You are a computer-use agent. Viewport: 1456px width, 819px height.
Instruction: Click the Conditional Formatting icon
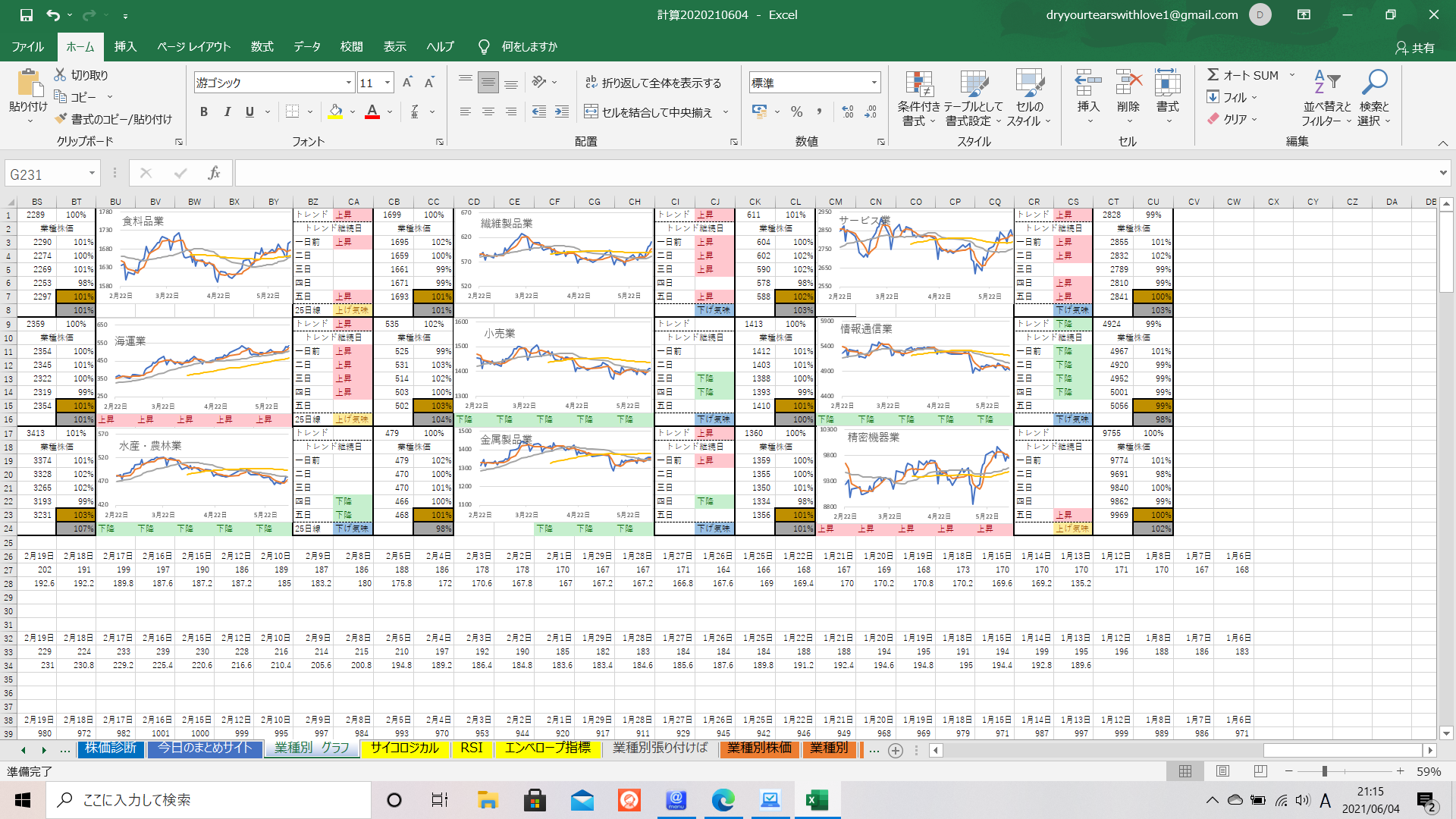(x=918, y=84)
